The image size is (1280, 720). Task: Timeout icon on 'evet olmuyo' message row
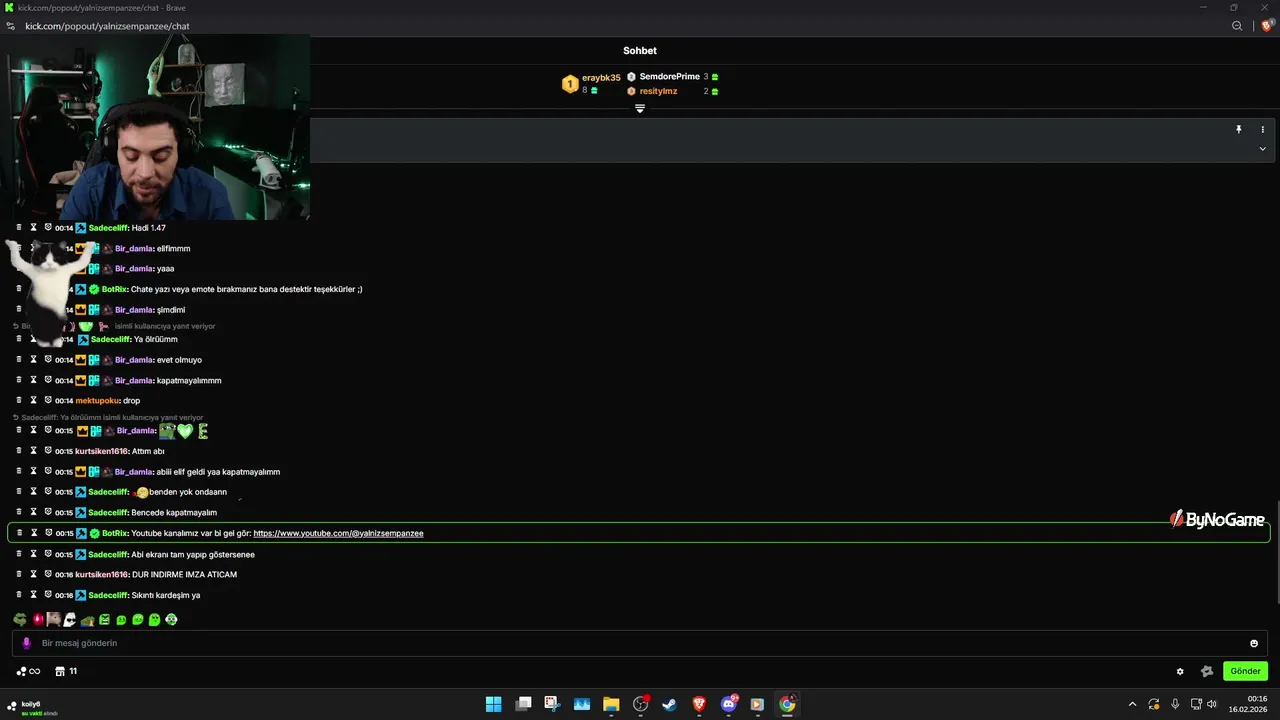[33, 359]
